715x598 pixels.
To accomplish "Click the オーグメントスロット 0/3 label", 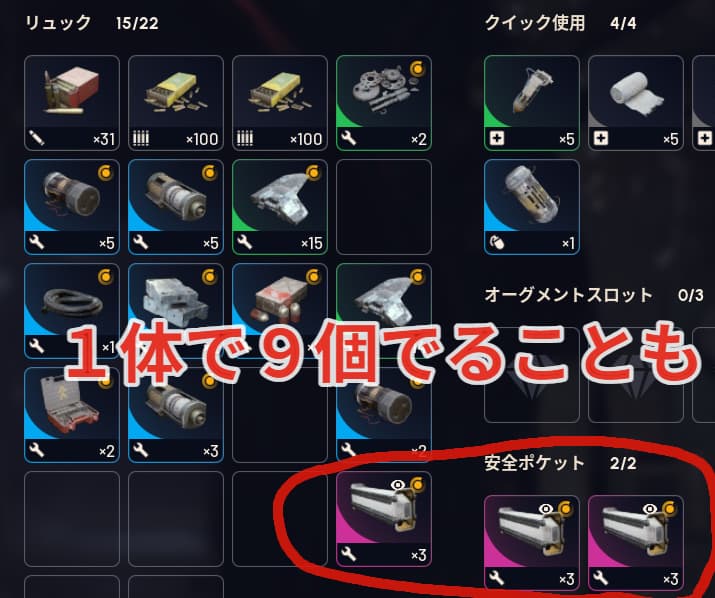I will pyautogui.click(x=594, y=295).
